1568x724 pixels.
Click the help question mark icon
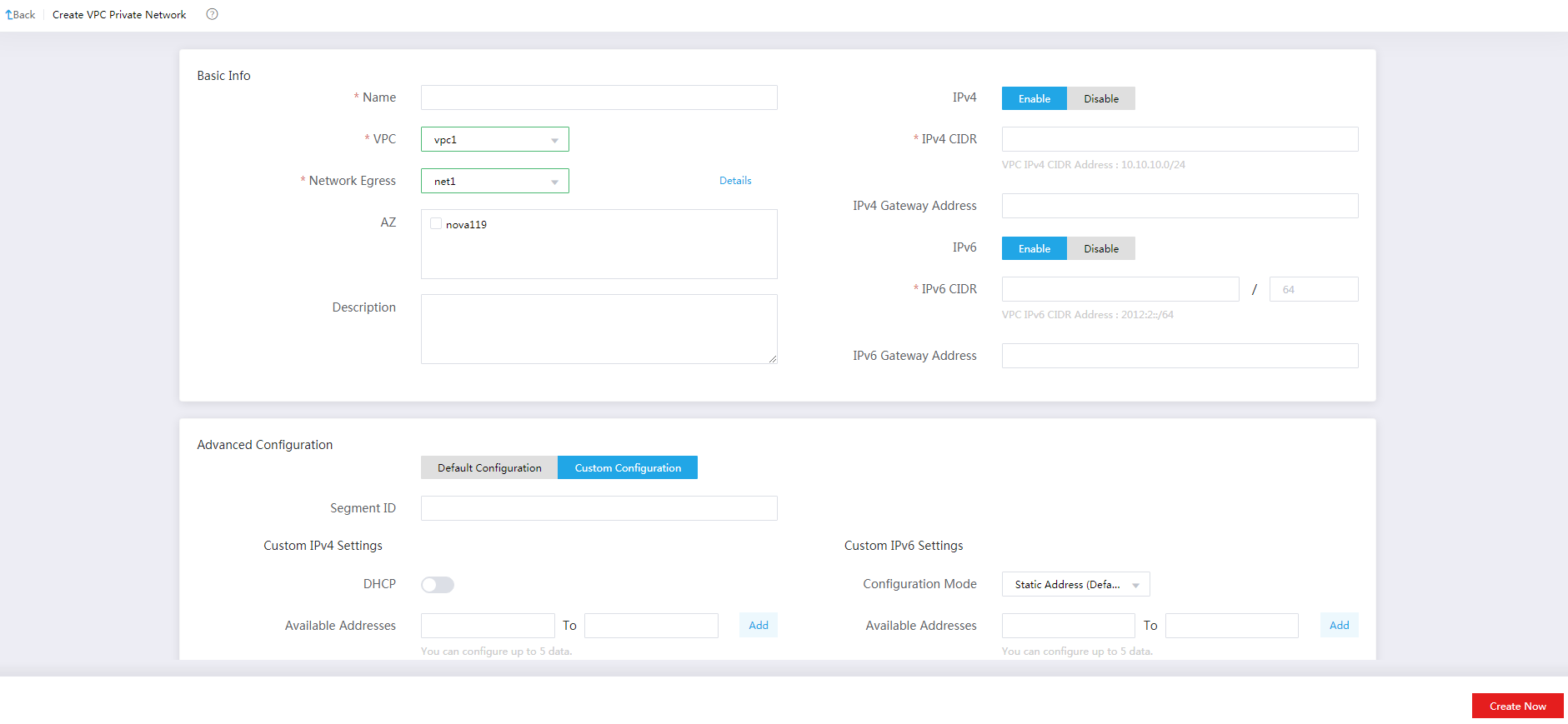[x=212, y=14]
